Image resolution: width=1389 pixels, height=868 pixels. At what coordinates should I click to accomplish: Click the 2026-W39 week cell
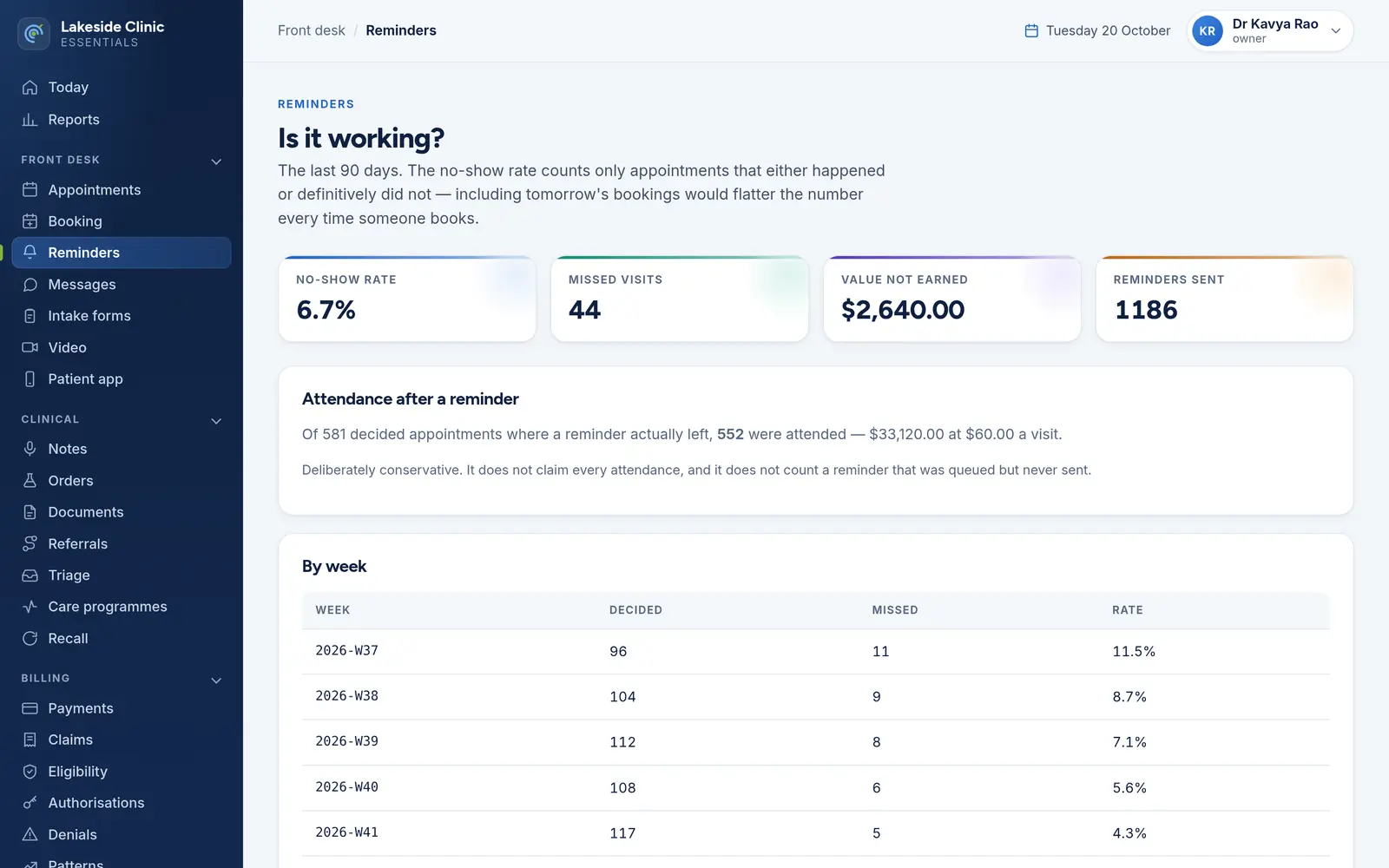(x=347, y=741)
